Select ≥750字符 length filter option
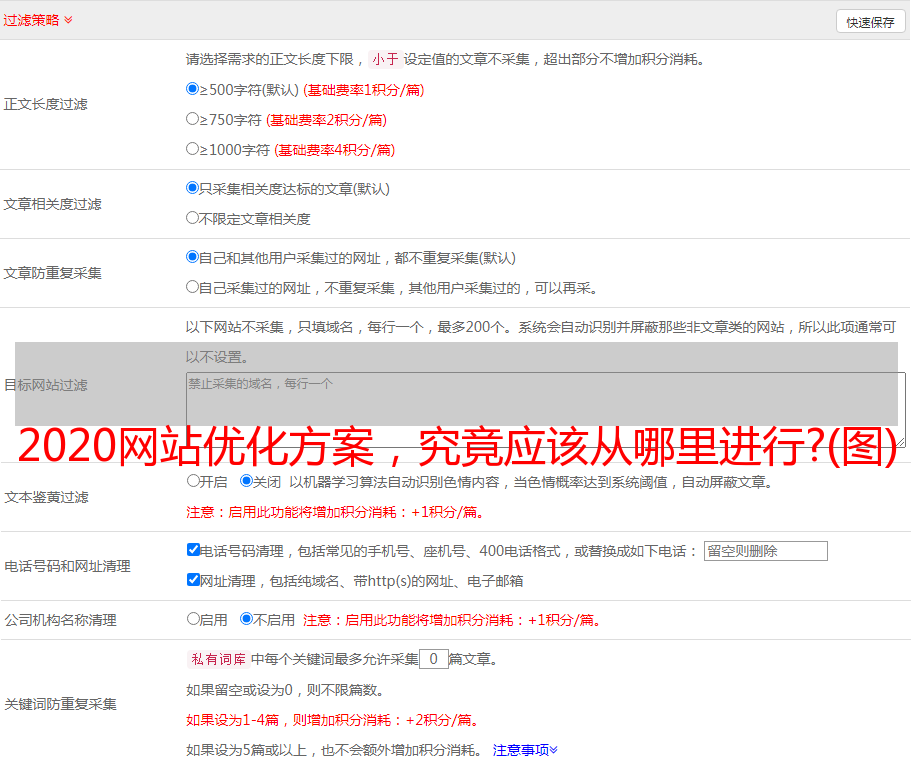912x768 pixels. pyautogui.click(x=193, y=119)
